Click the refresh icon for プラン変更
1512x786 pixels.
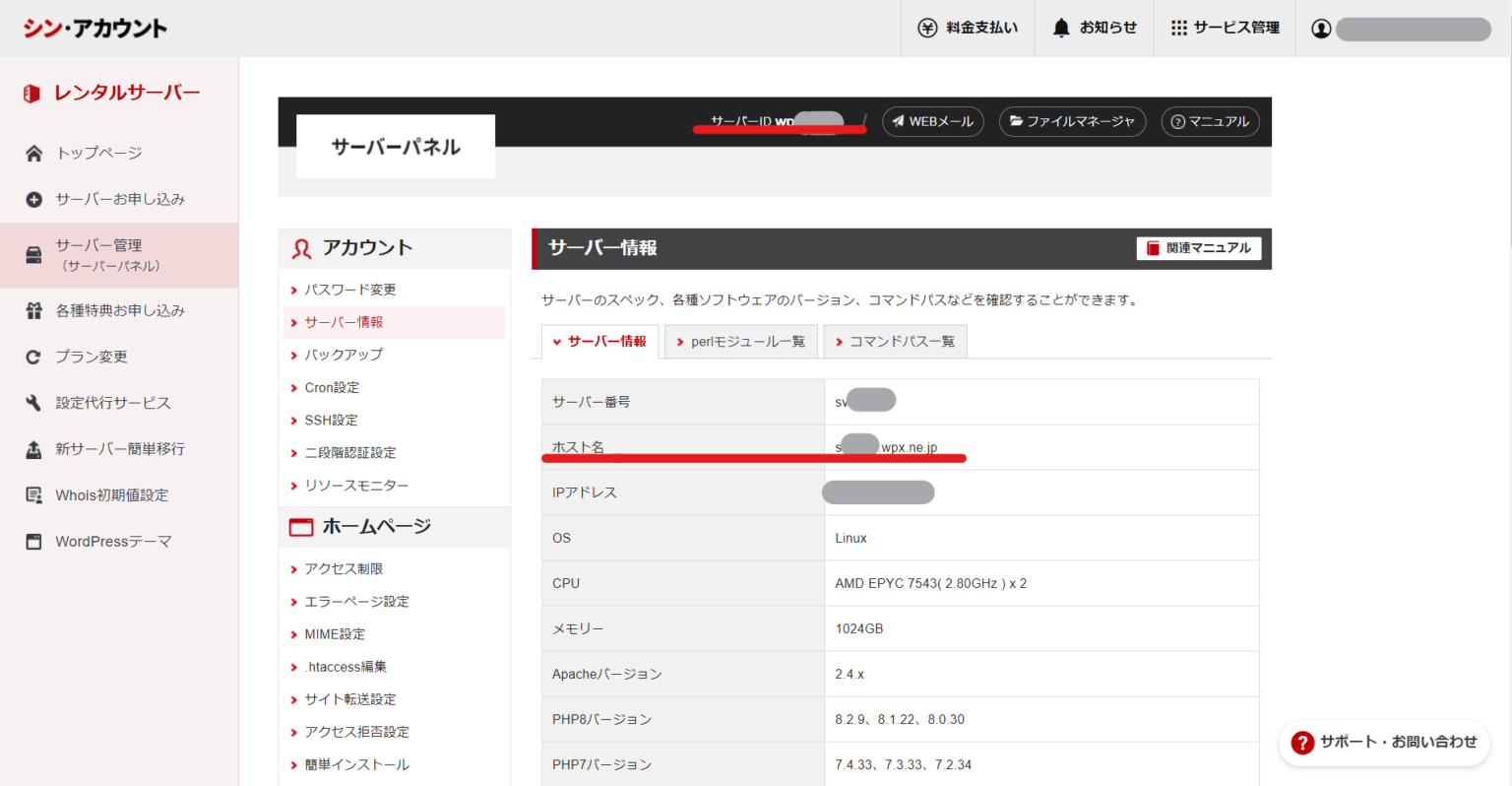coord(33,357)
